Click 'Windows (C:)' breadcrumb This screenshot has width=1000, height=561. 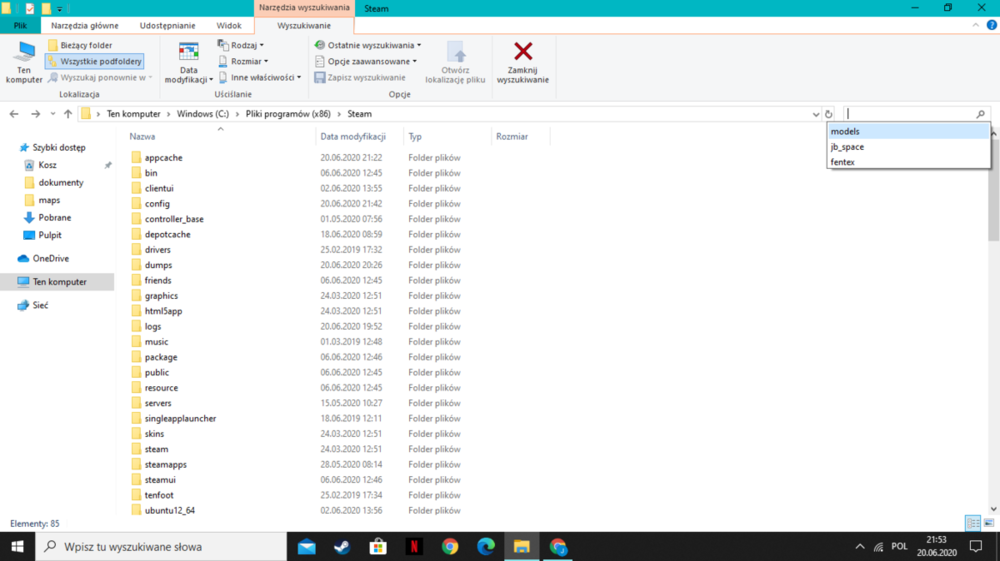click(203, 114)
